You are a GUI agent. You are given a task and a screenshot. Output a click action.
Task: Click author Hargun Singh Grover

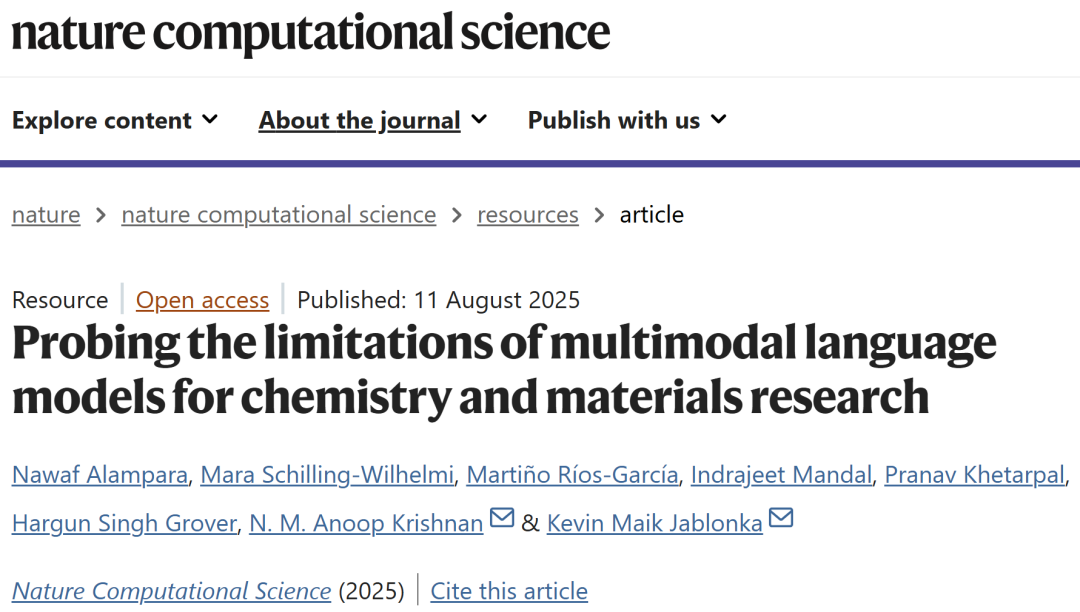(x=124, y=523)
